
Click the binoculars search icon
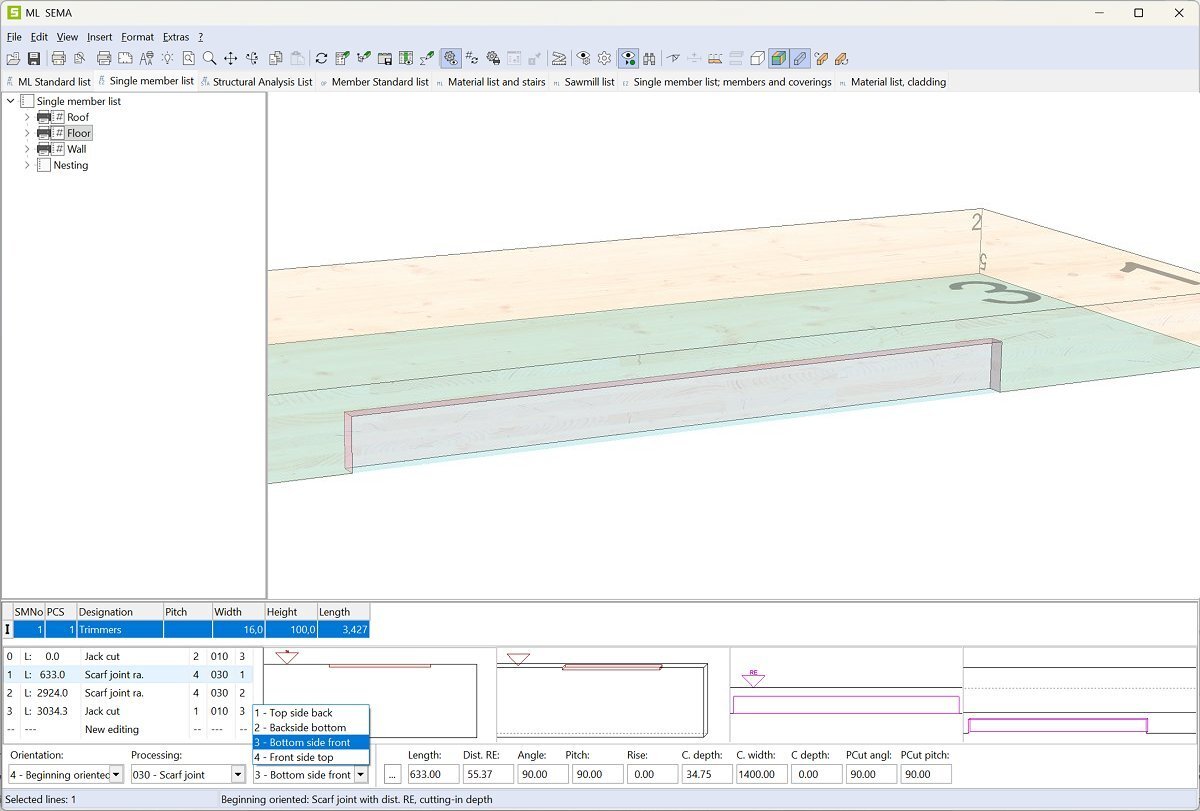pos(649,58)
